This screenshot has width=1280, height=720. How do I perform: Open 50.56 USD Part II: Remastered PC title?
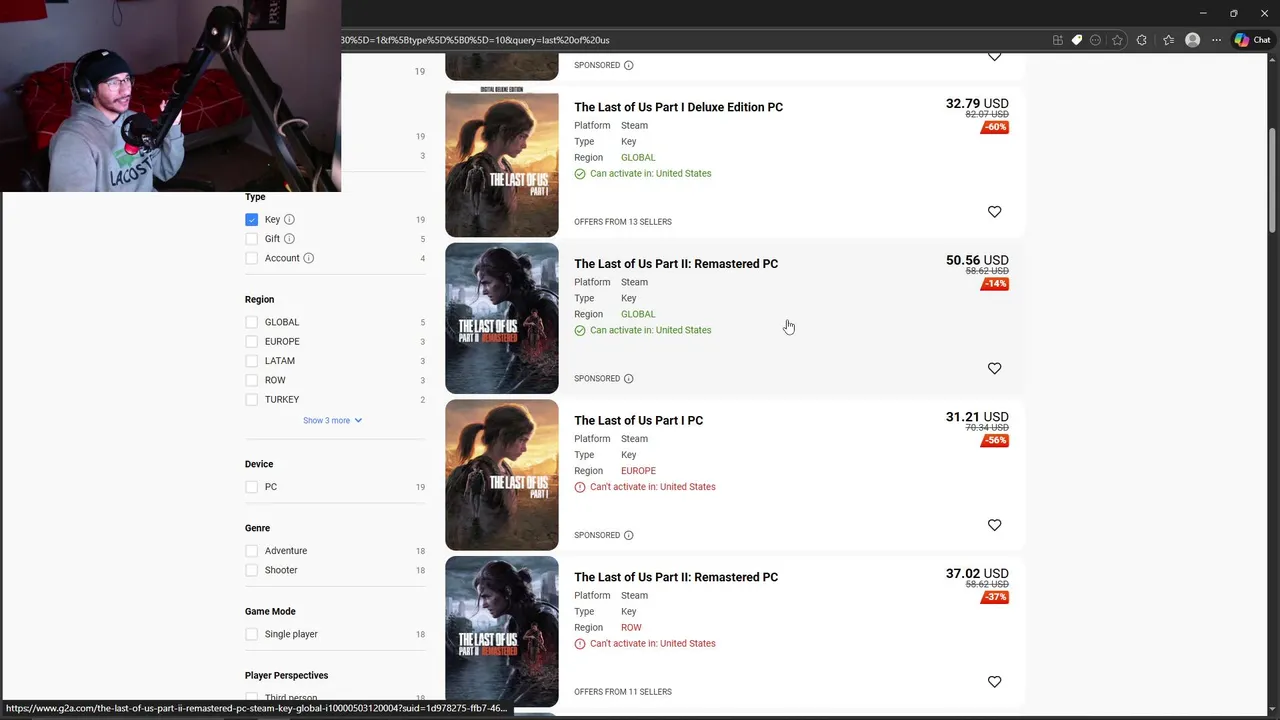[676, 264]
